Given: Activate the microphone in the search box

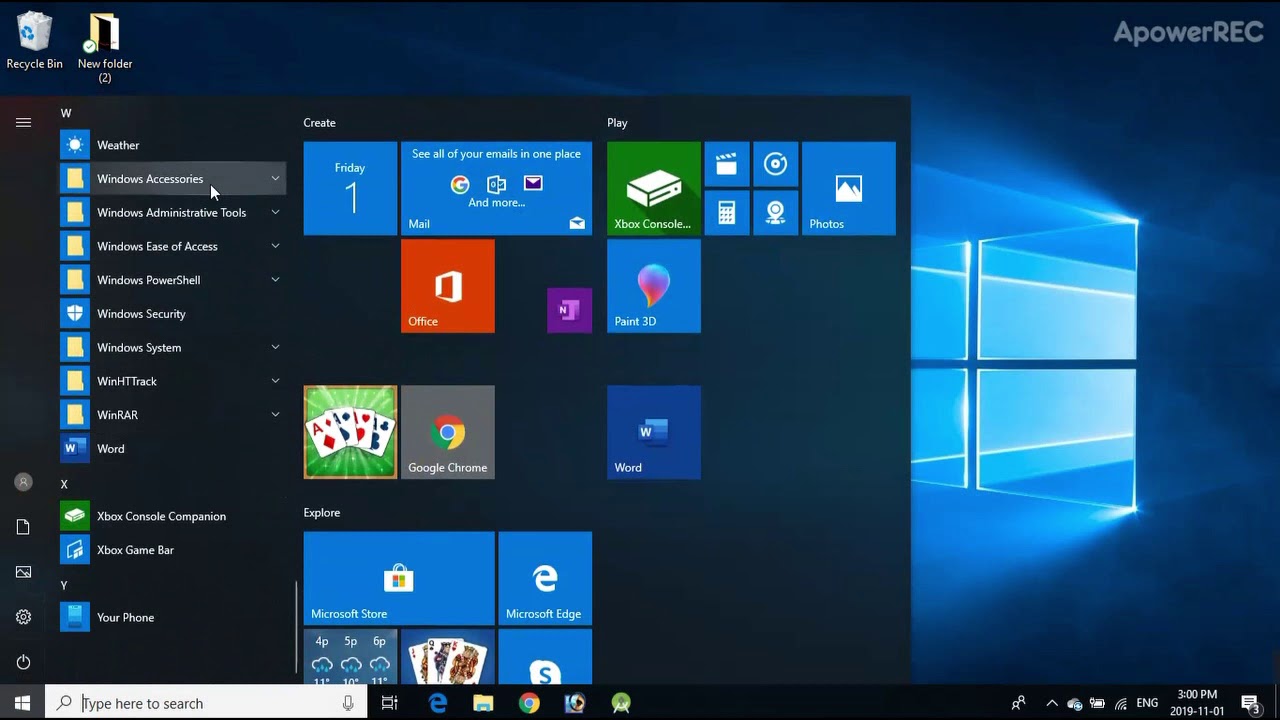Looking at the screenshot, I should click(x=348, y=703).
